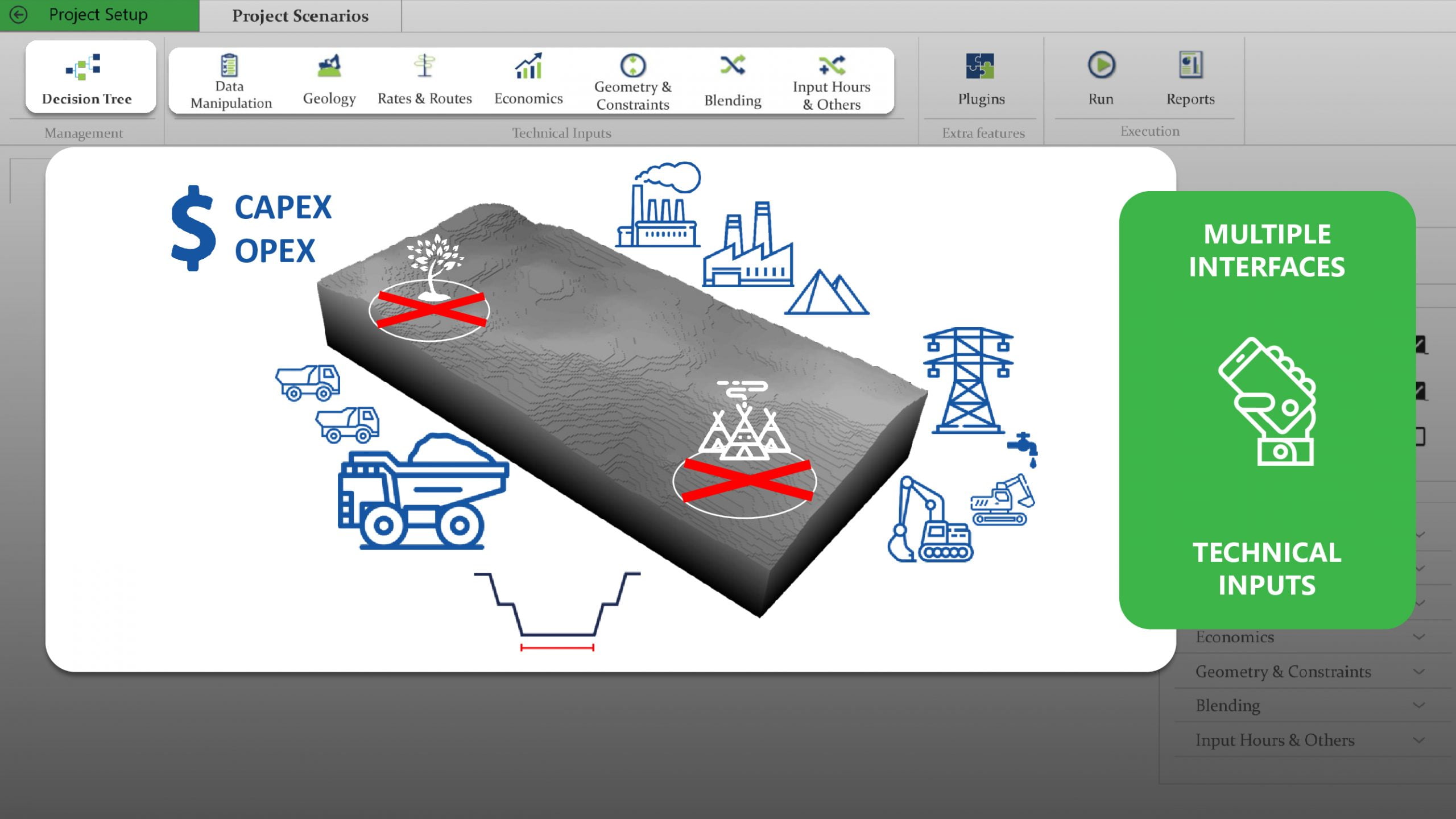Open Input Hours & Others icon
Image resolution: width=1456 pixels, height=819 pixels.
click(x=832, y=66)
